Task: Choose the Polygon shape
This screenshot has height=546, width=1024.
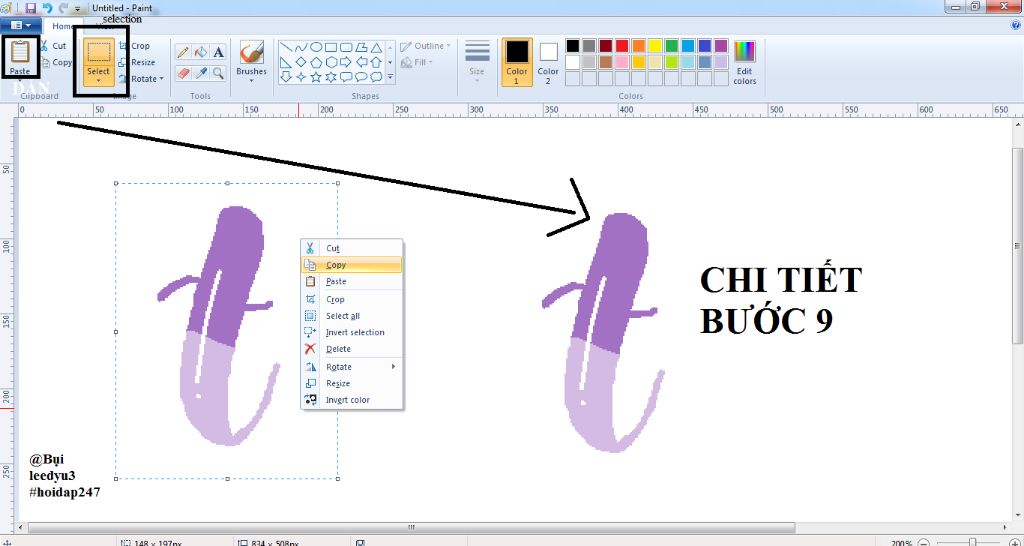Action: point(361,48)
